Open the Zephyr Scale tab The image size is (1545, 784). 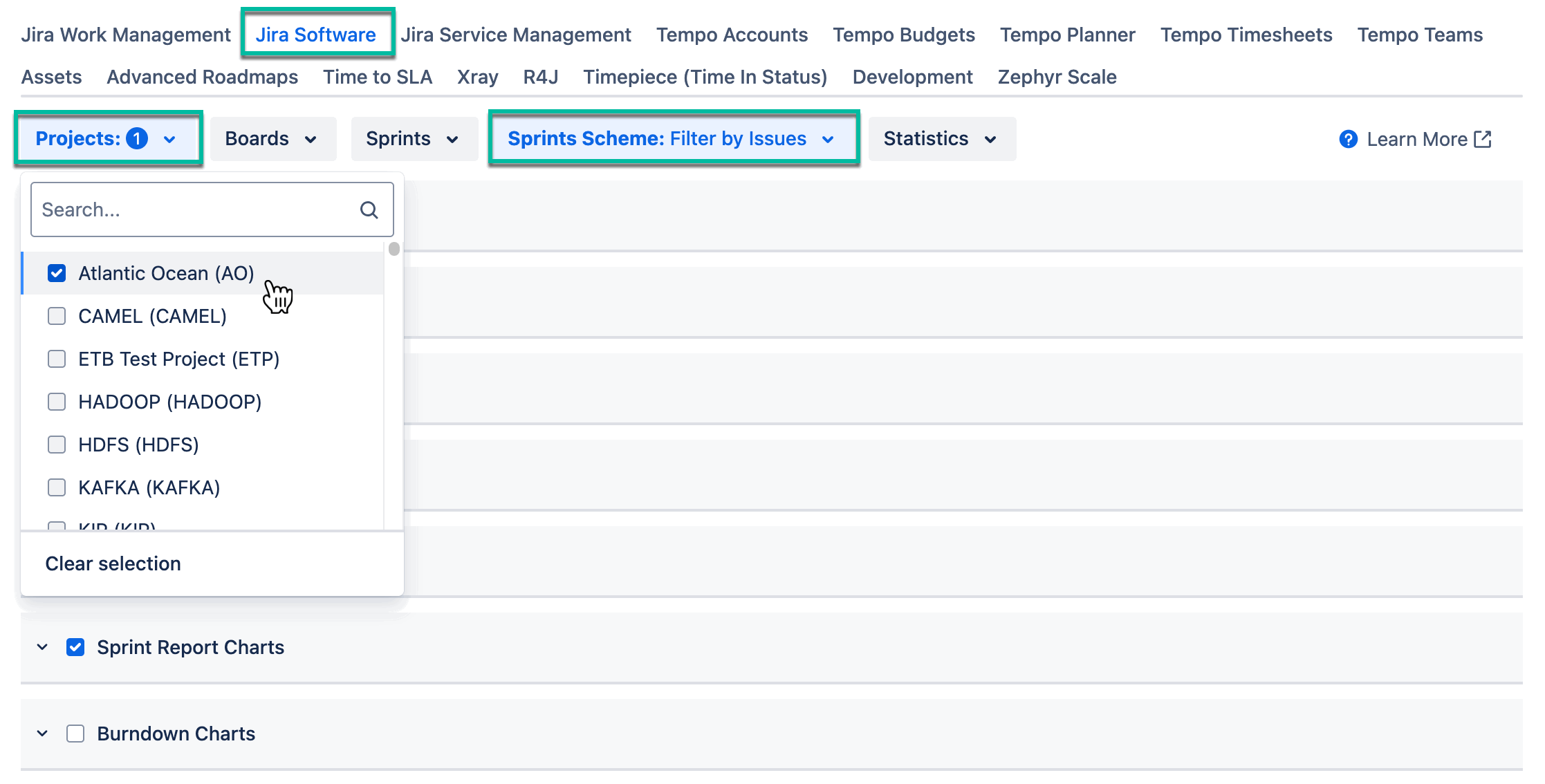pos(1056,77)
